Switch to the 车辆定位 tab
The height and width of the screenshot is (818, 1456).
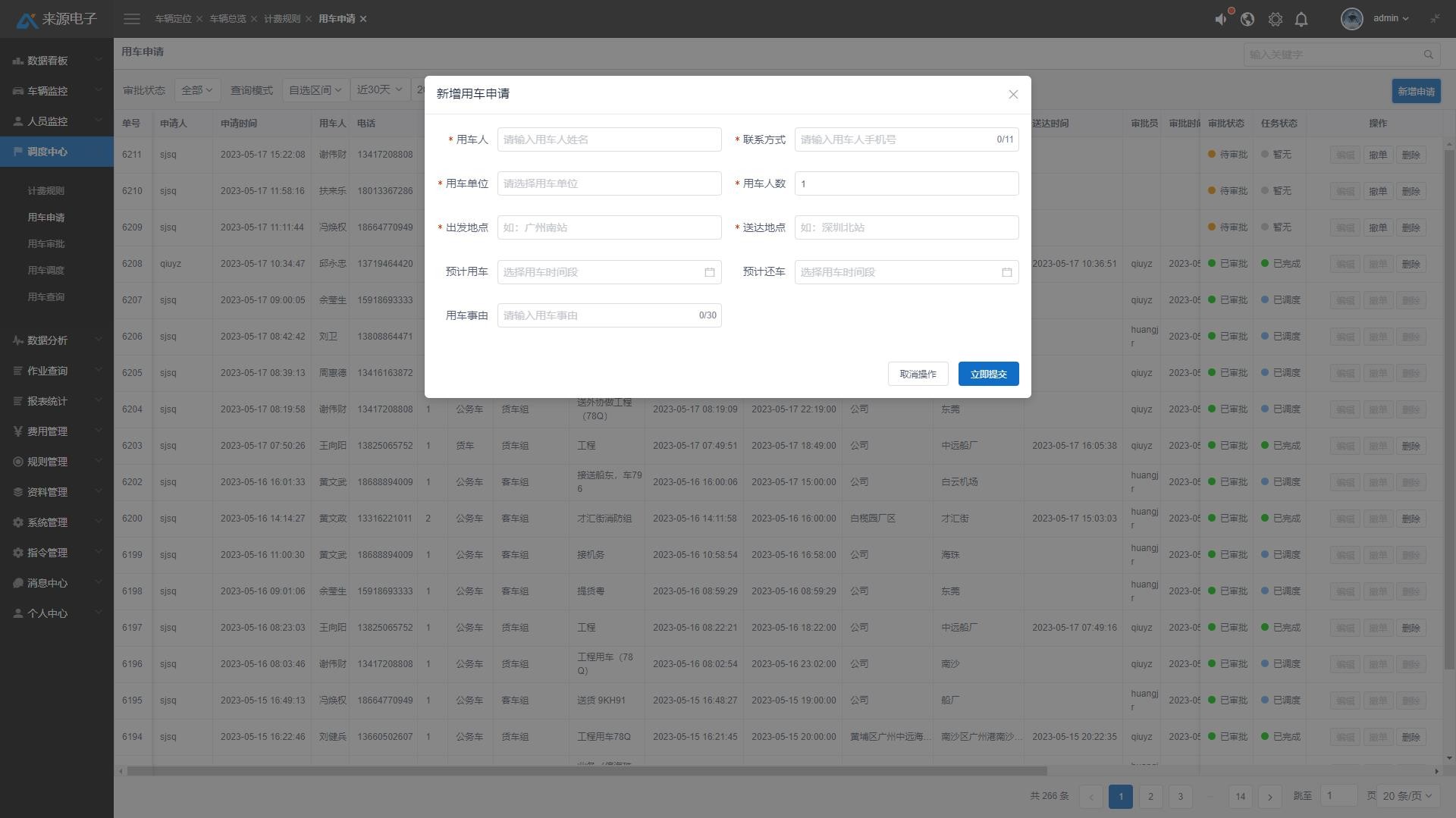pyautogui.click(x=173, y=19)
